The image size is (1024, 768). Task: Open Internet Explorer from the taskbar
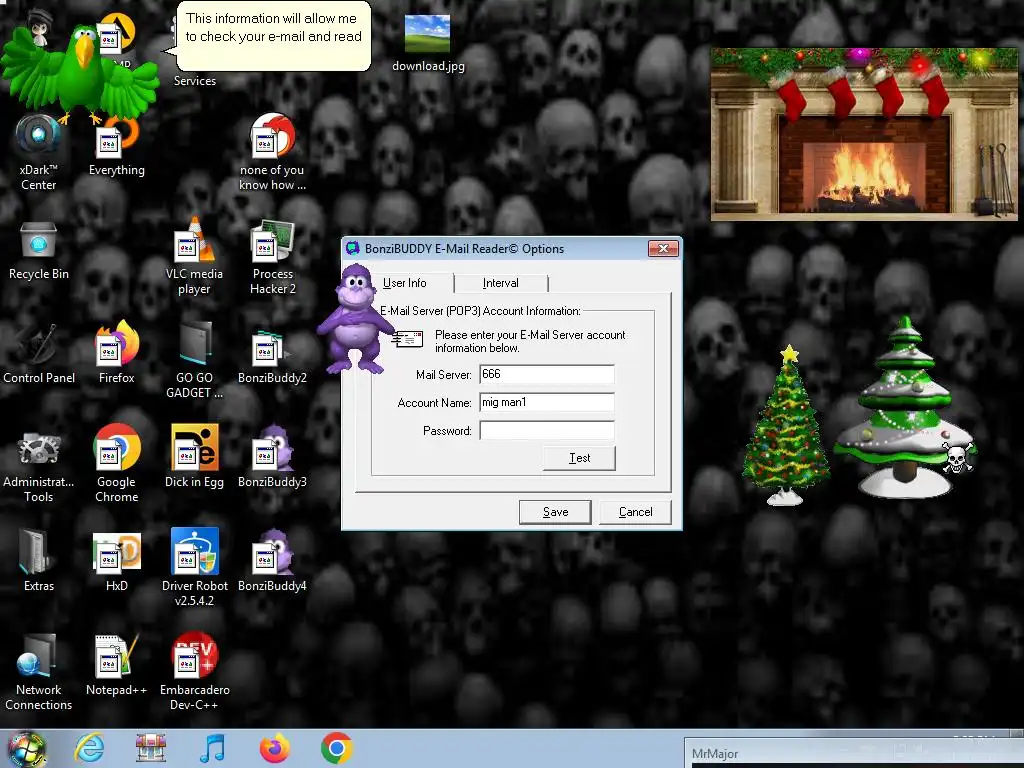click(89, 748)
